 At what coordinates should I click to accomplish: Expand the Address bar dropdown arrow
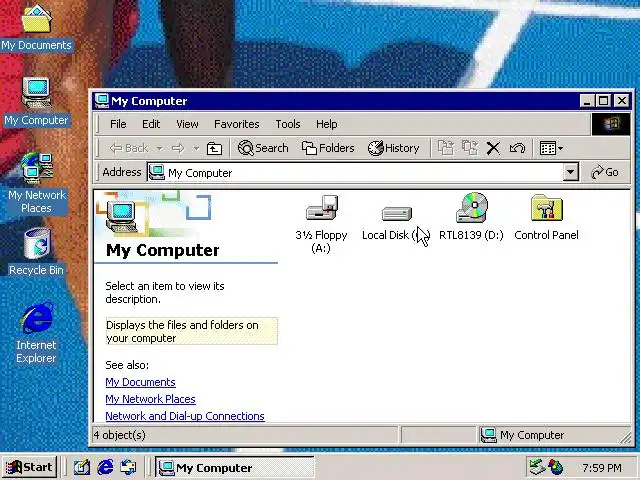pyautogui.click(x=571, y=173)
